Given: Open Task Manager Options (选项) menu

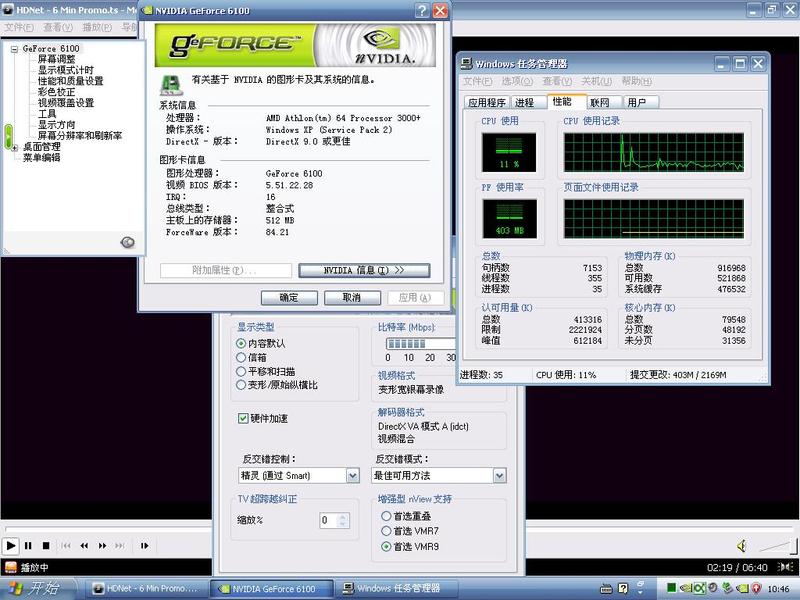Looking at the screenshot, I should 517,82.
